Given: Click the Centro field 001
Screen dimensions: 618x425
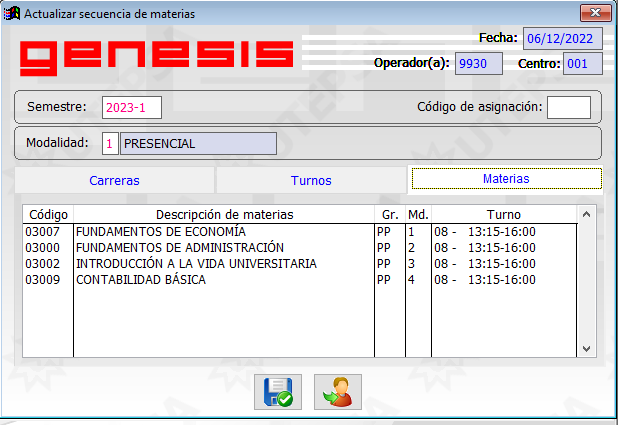Looking at the screenshot, I should point(583,63).
